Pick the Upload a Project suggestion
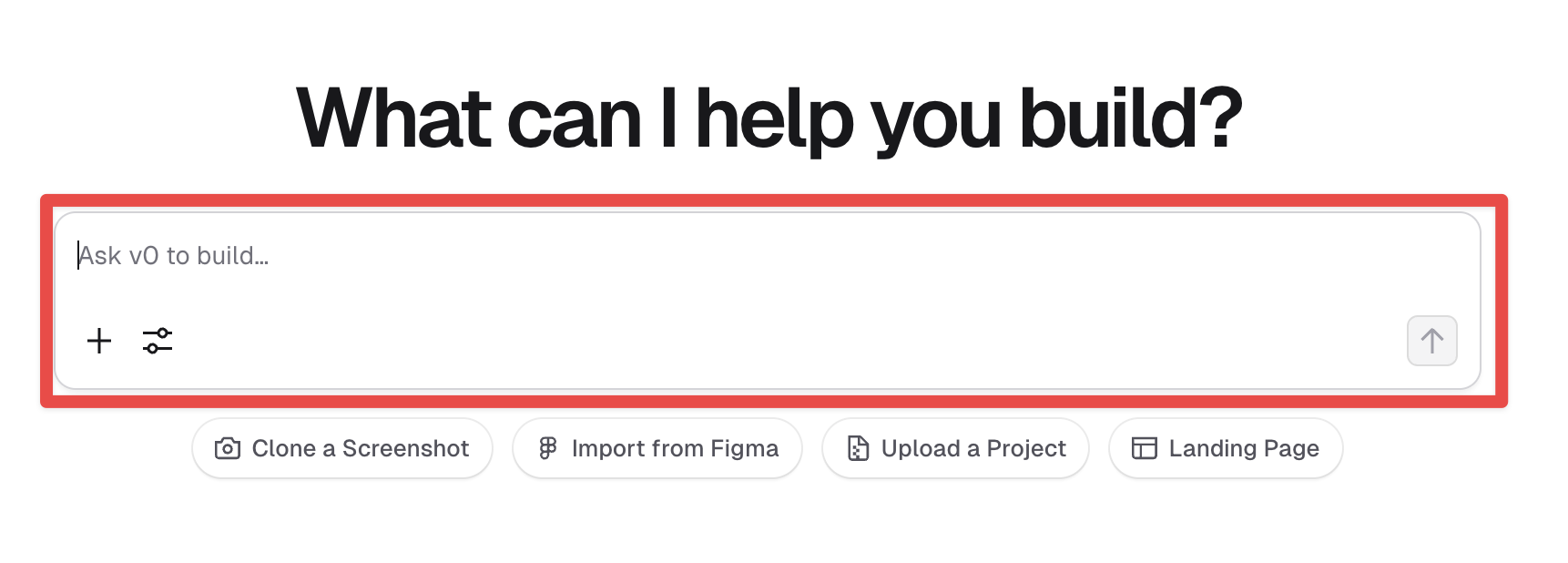The width and height of the screenshot is (1568, 563). [956, 448]
